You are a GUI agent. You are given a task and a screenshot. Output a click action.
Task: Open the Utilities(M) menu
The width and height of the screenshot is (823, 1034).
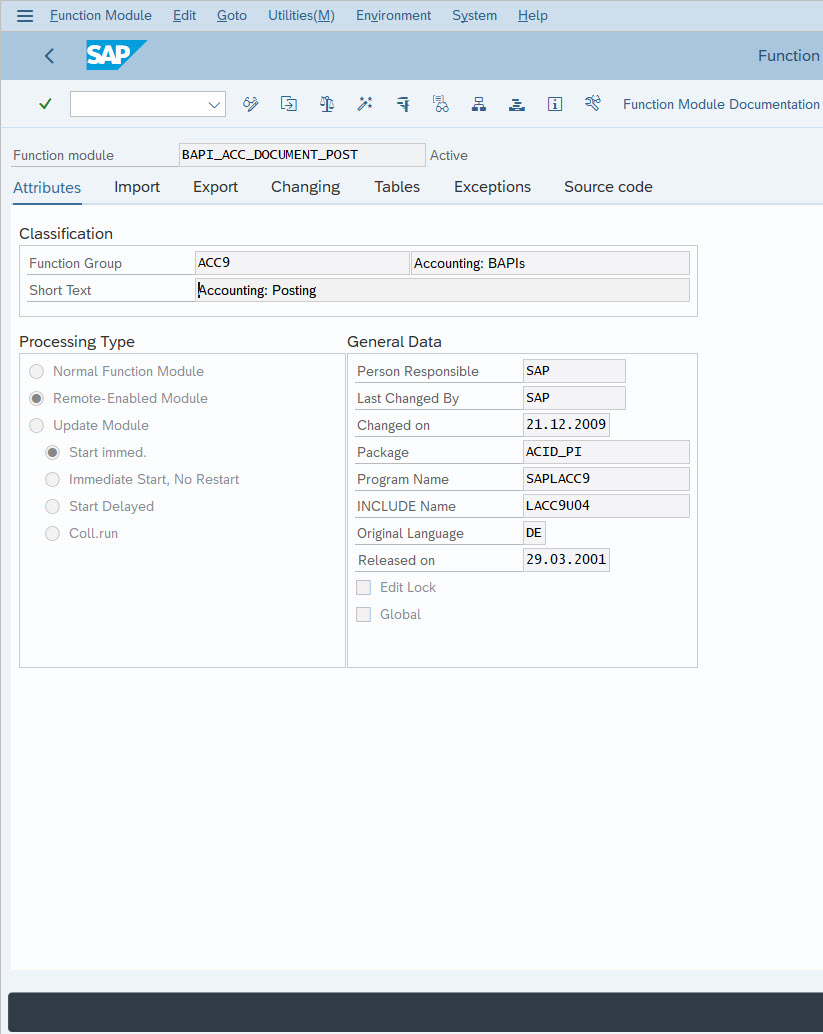coord(301,15)
